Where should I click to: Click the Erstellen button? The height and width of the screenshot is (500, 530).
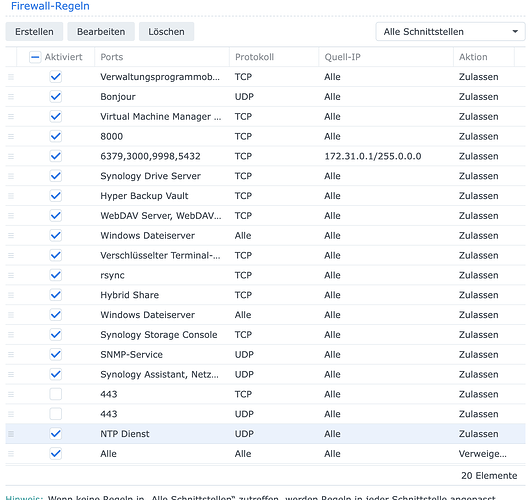click(34, 32)
